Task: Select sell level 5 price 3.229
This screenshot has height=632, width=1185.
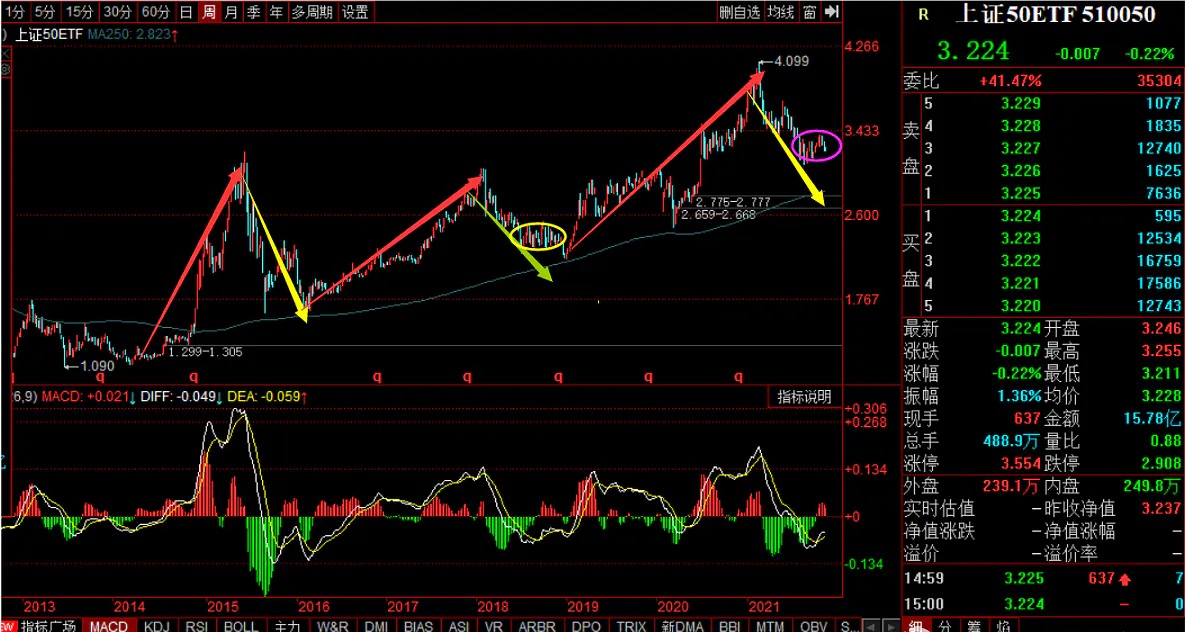Action: [1020, 104]
